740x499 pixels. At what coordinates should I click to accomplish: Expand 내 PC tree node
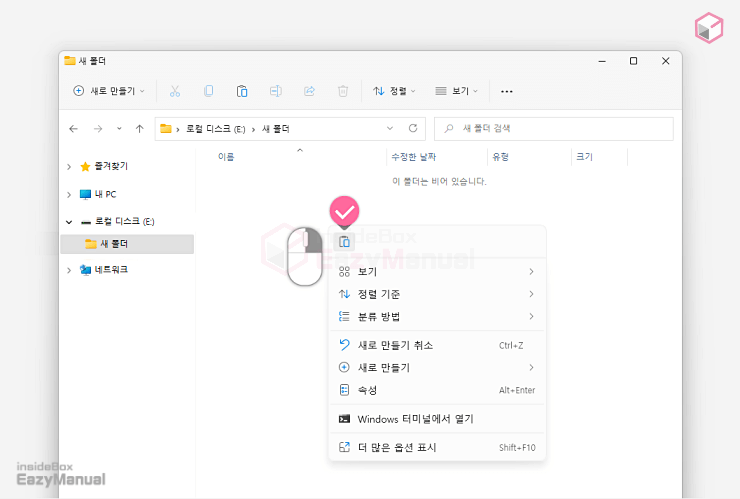tap(69, 195)
